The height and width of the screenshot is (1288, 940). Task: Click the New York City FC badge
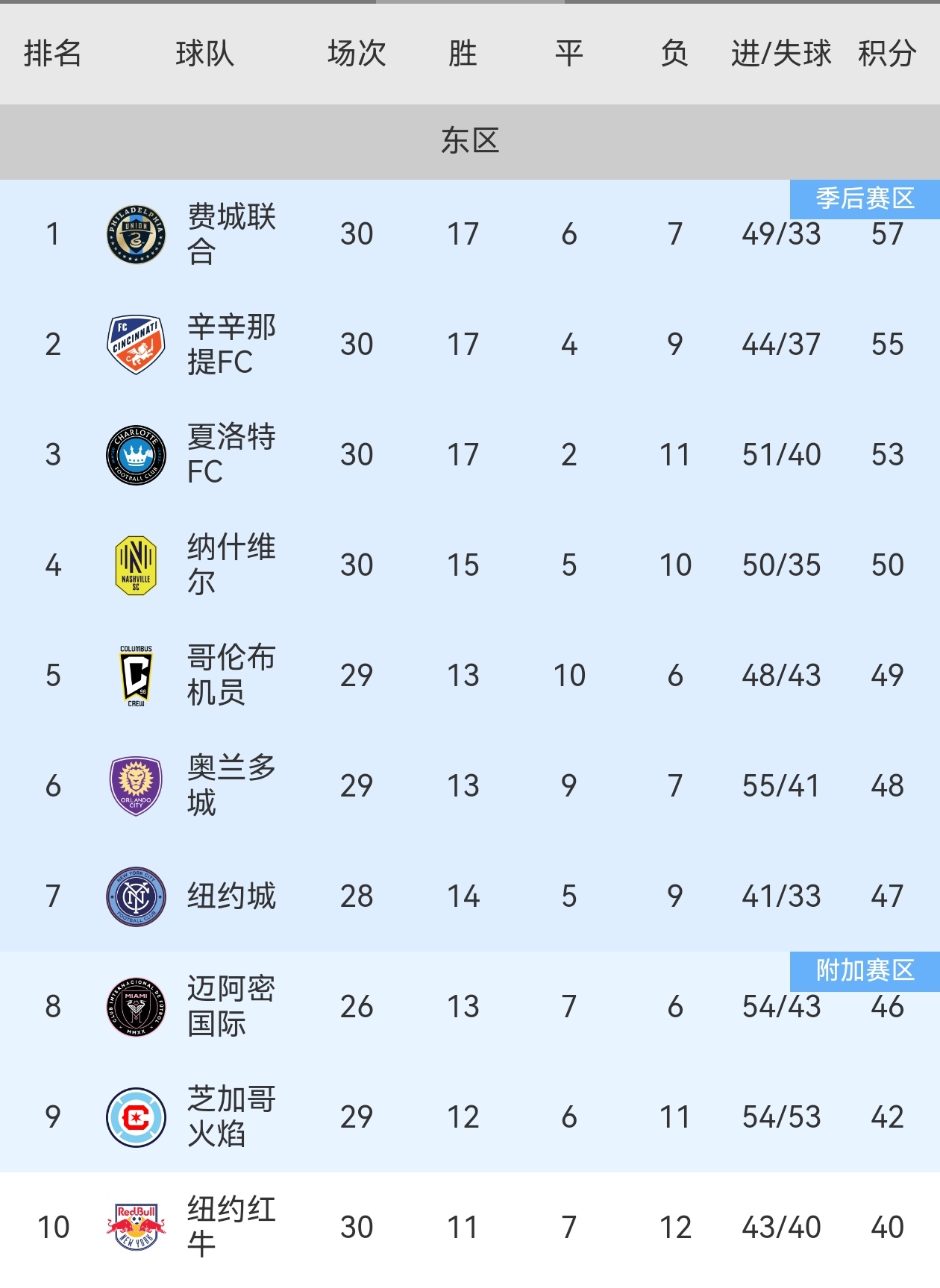pos(136,896)
